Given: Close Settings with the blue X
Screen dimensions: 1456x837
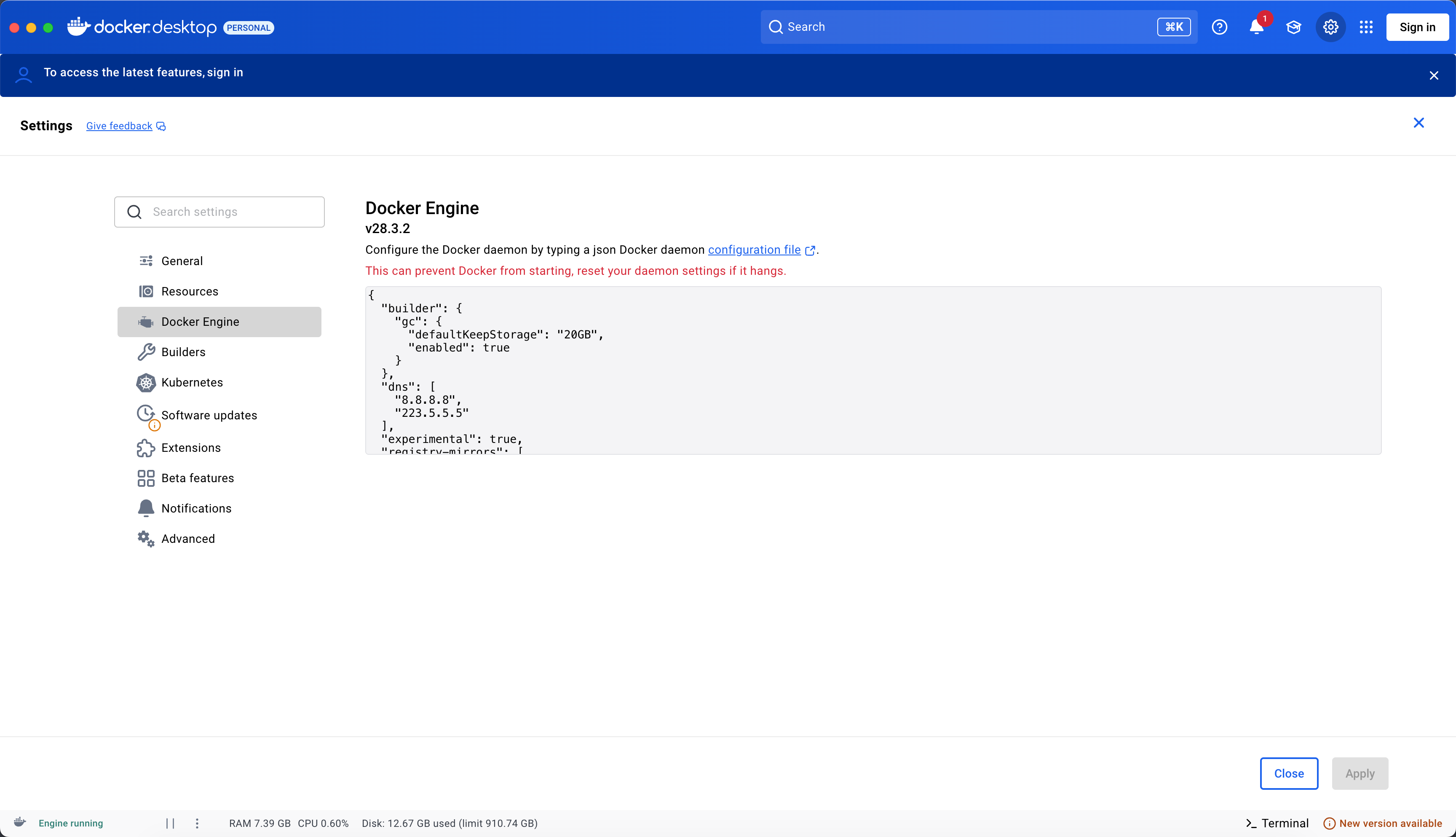Looking at the screenshot, I should click(1418, 123).
